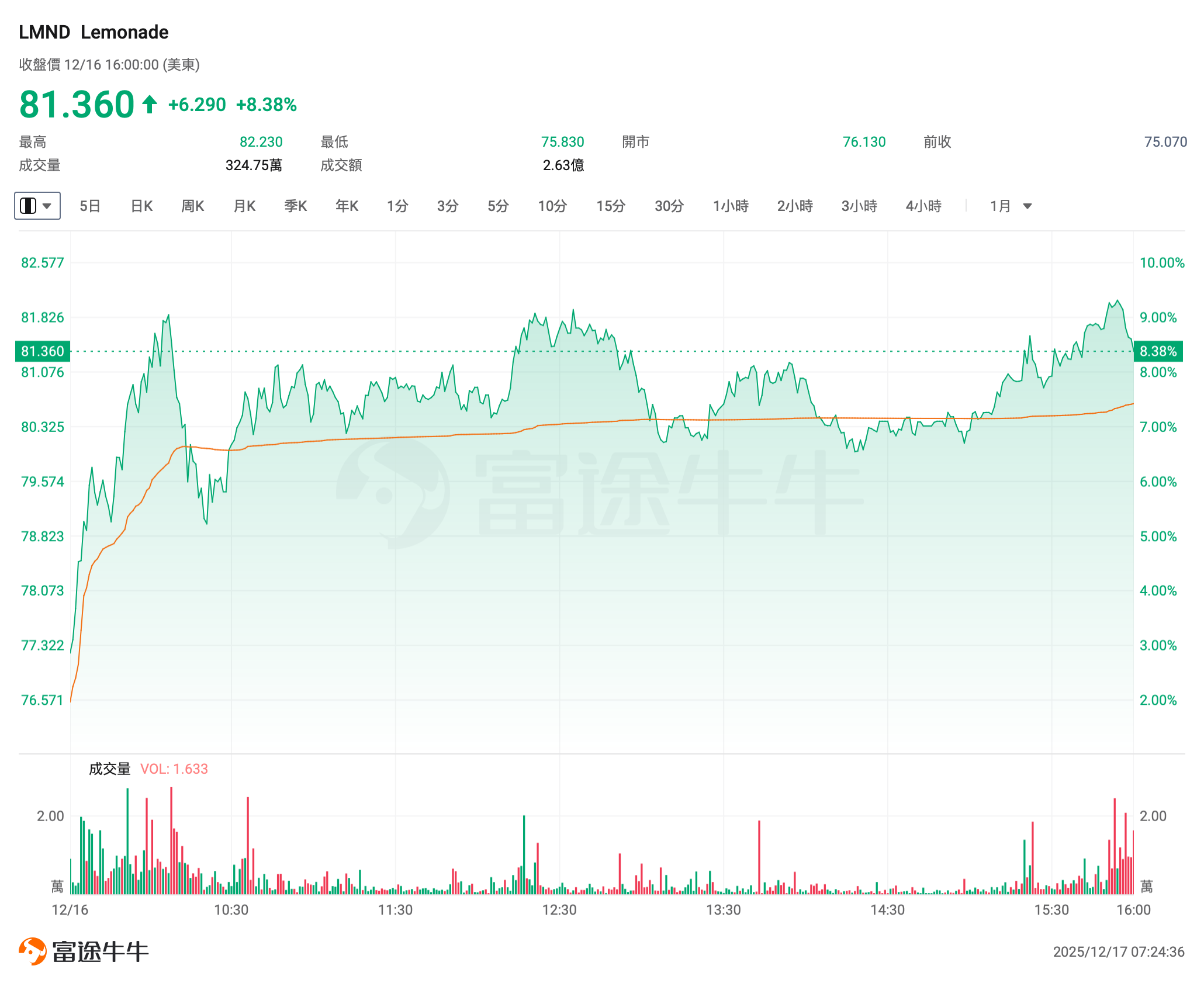Choose the 4小時 interval

923,206
